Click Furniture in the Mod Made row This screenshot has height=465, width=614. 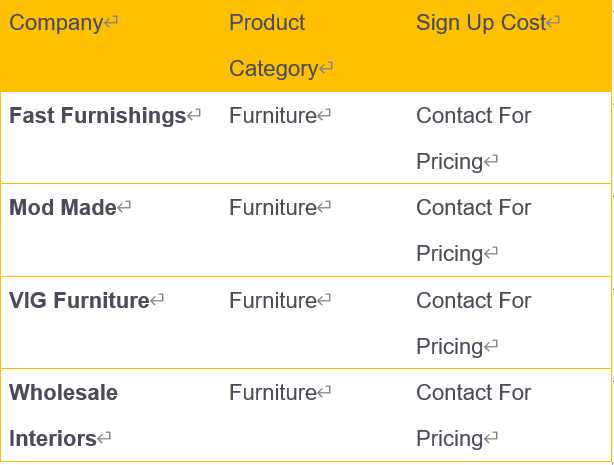[x=273, y=207]
